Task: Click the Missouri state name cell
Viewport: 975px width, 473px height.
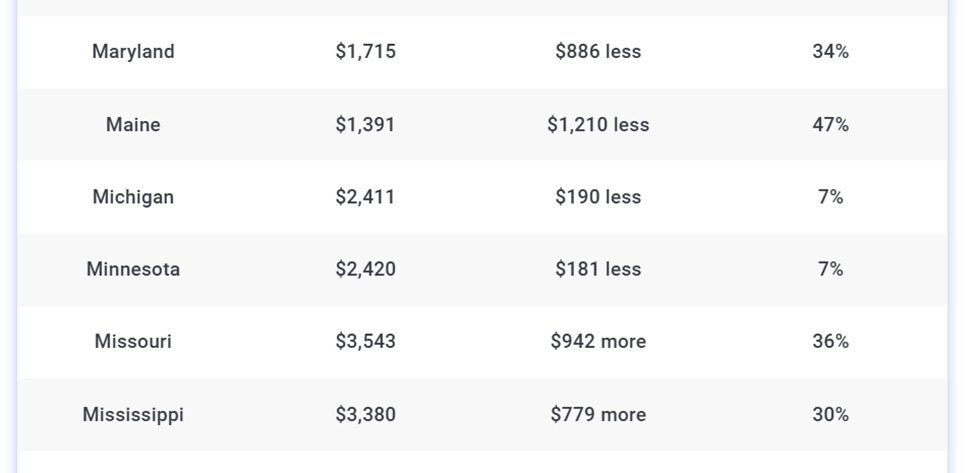Action: click(133, 342)
